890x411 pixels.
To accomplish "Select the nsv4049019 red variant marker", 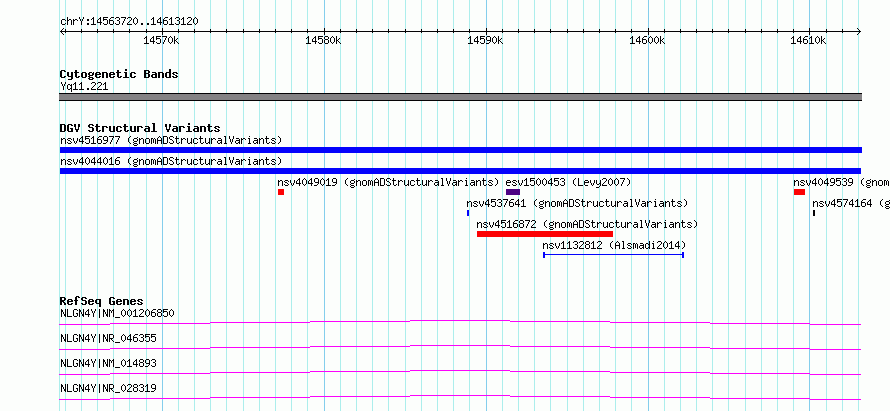I will click(x=280, y=192).
